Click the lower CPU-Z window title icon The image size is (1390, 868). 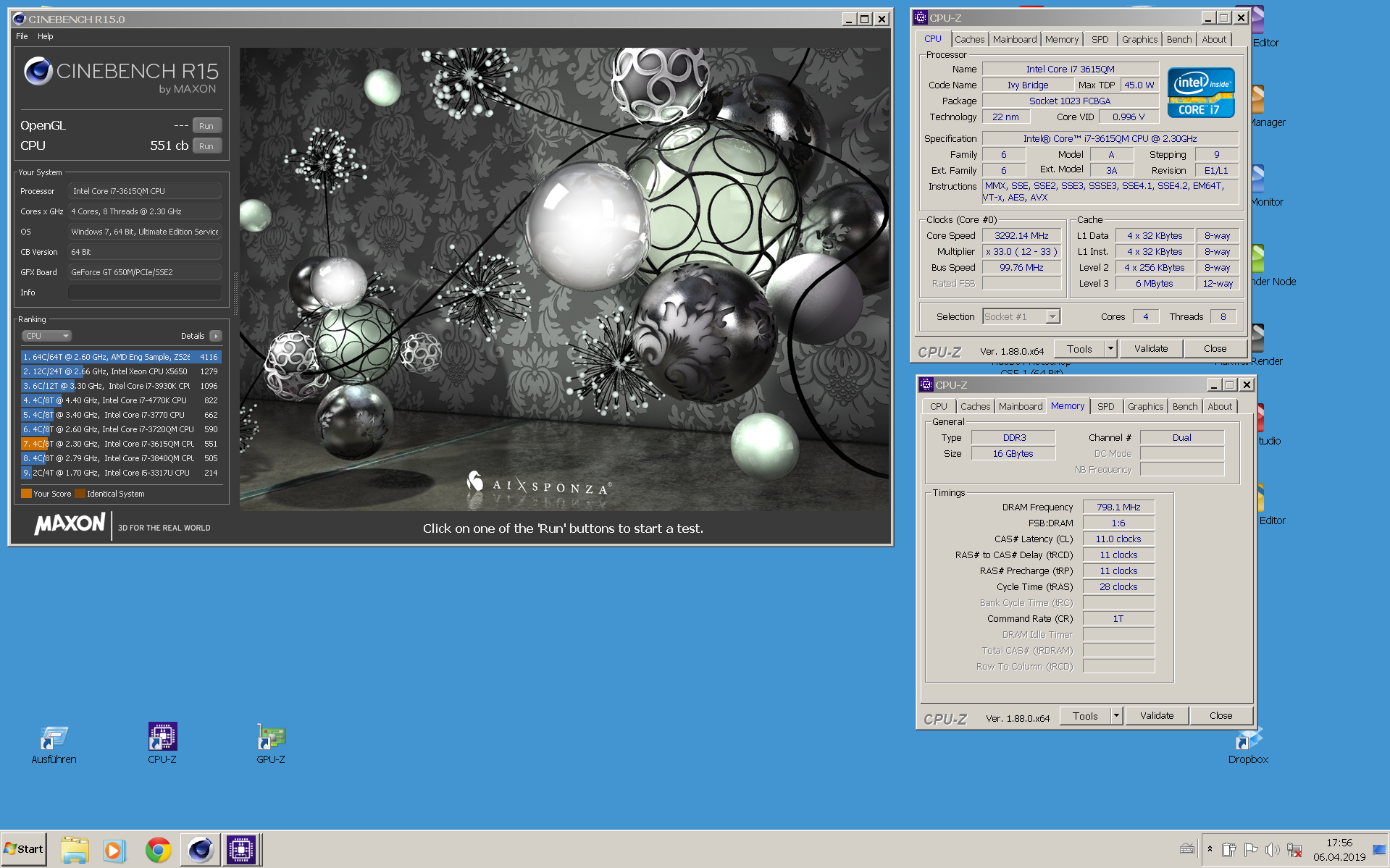pyautogui.click(x=926, y=384)
